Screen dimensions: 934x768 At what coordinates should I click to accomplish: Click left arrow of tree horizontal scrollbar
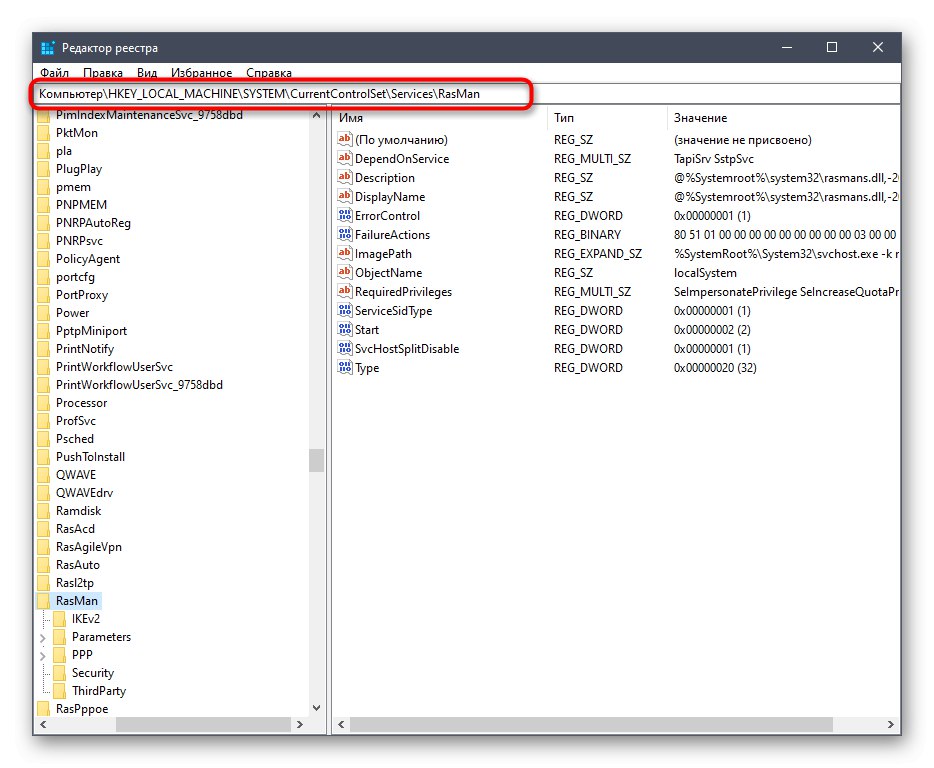[43, 725]
